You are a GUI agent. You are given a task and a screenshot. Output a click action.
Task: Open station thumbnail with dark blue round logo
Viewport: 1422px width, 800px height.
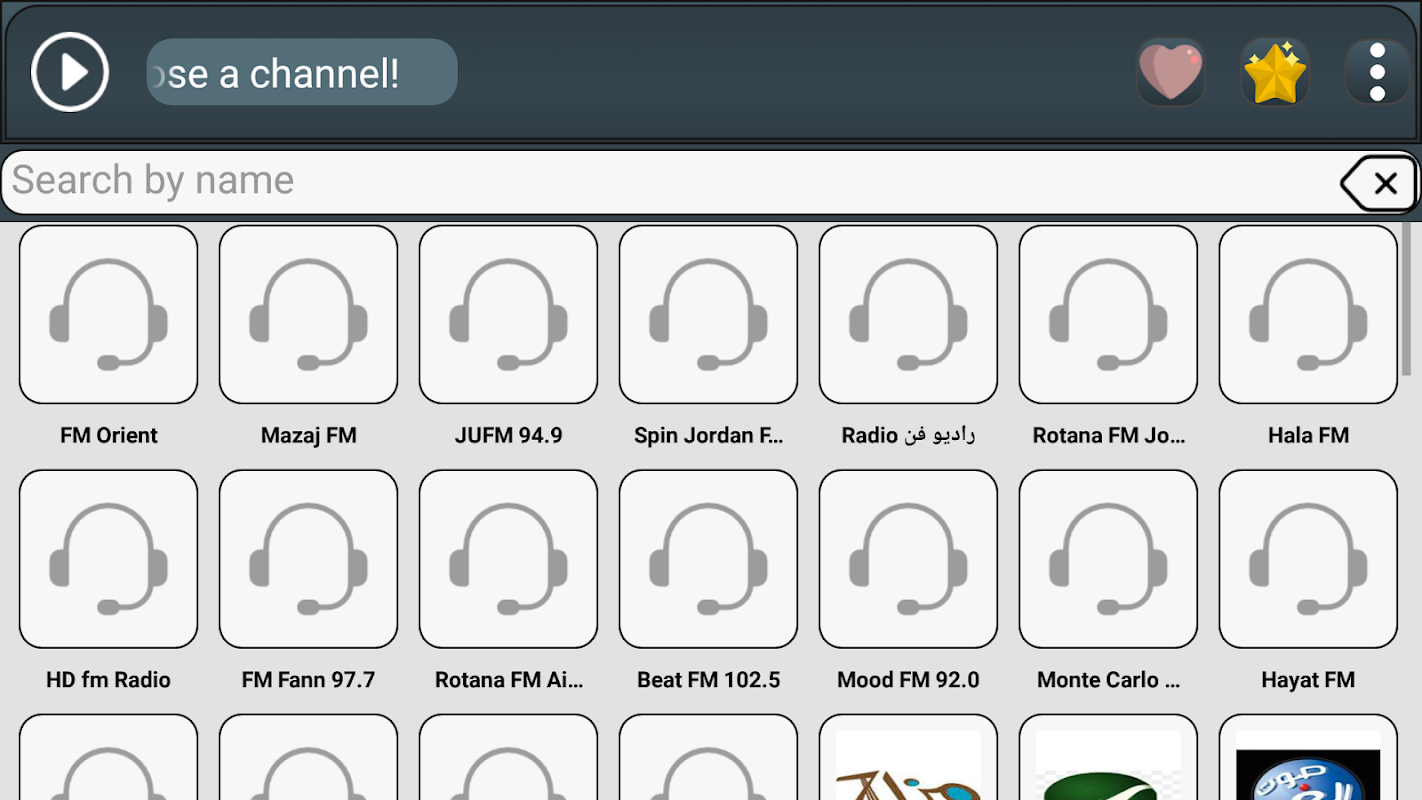pyautogui.click(x=1308, y=758)
